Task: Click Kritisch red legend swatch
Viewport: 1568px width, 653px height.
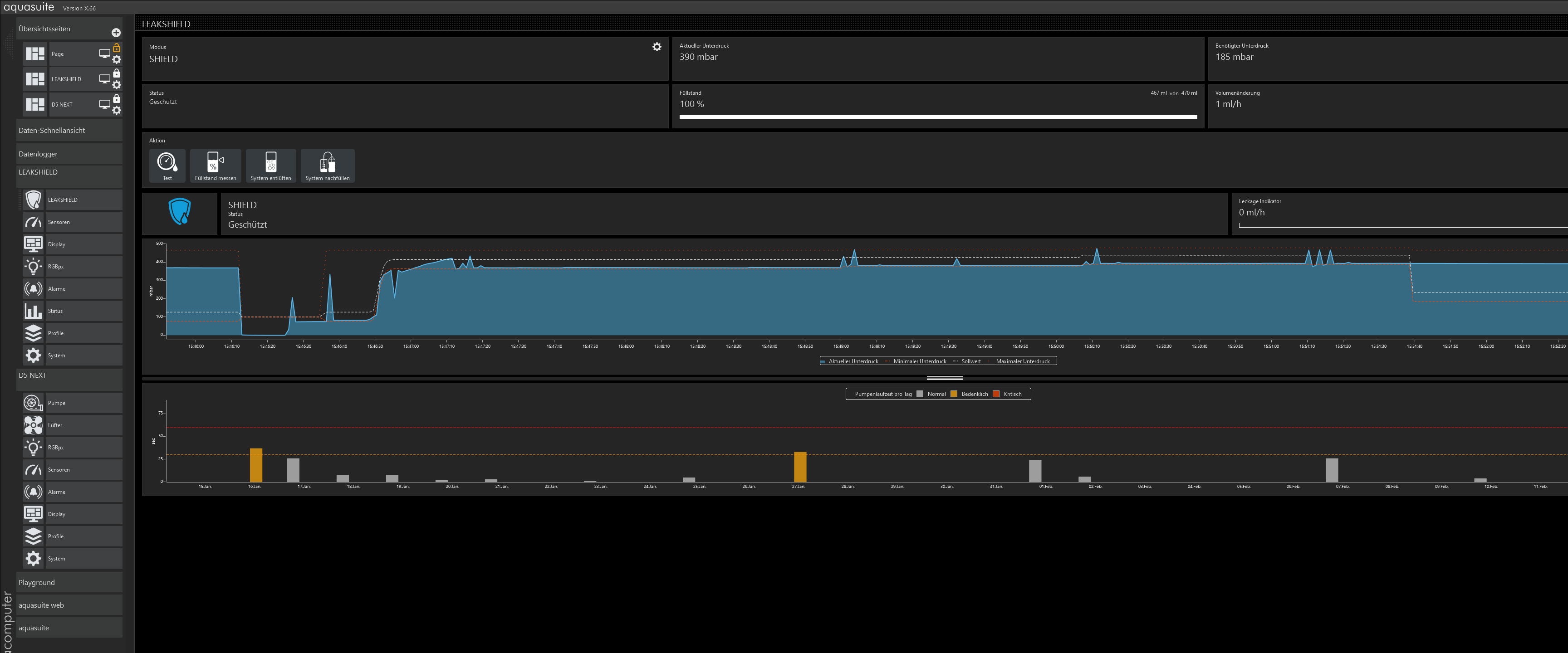Action: coord(996,394)
